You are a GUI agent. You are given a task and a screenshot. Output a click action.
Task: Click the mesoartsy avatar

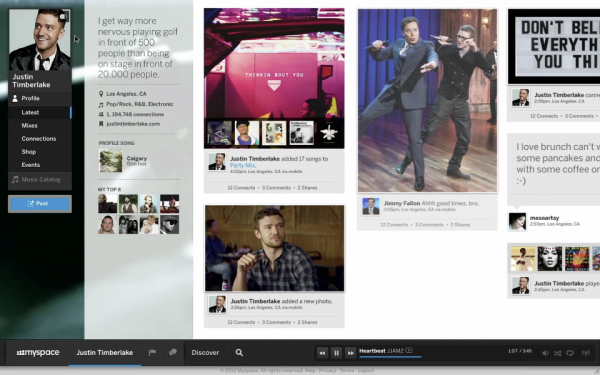pyautogui.click(x=517, y=222)
